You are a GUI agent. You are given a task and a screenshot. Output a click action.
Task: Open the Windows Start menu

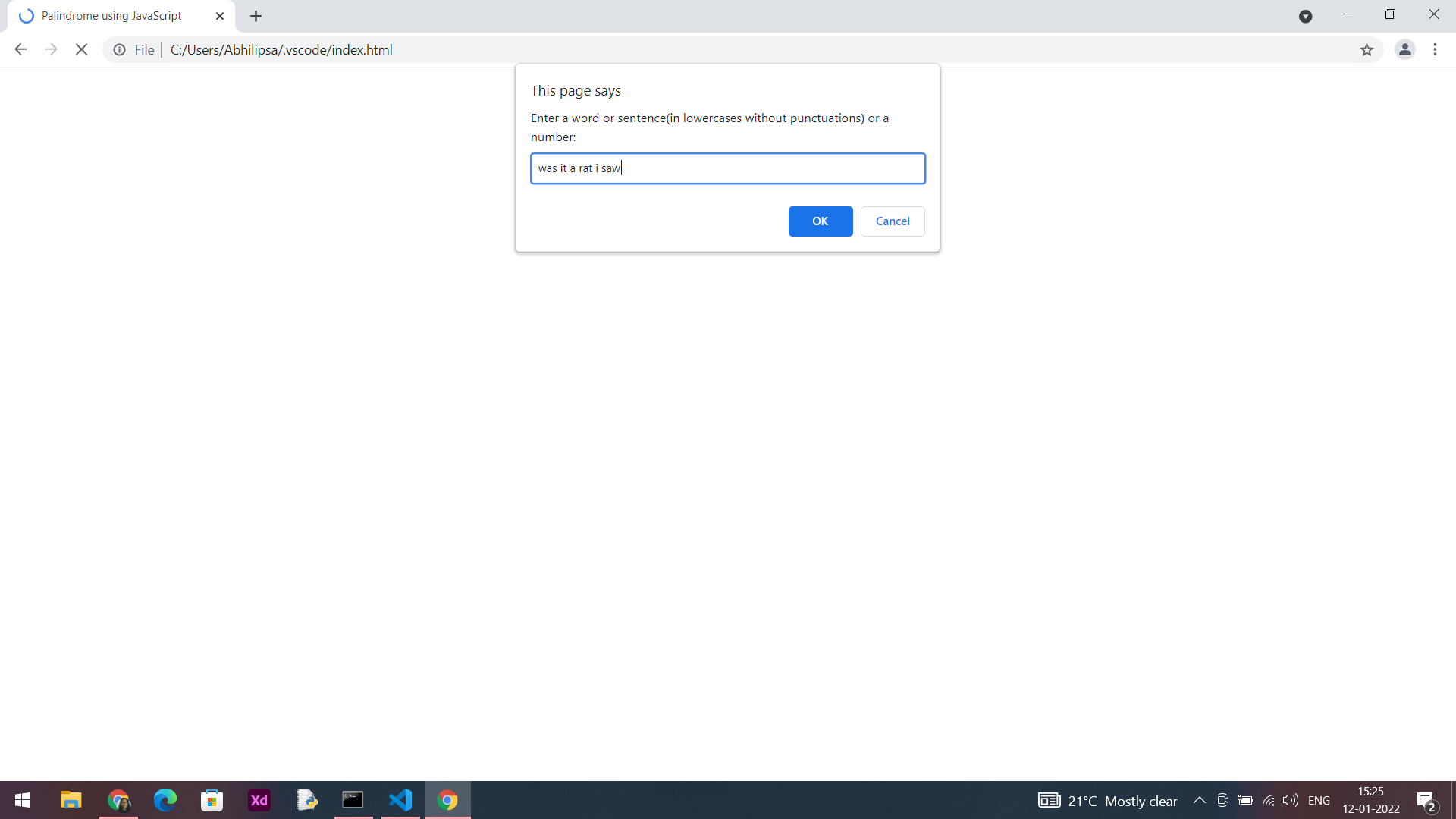point(23,800)
